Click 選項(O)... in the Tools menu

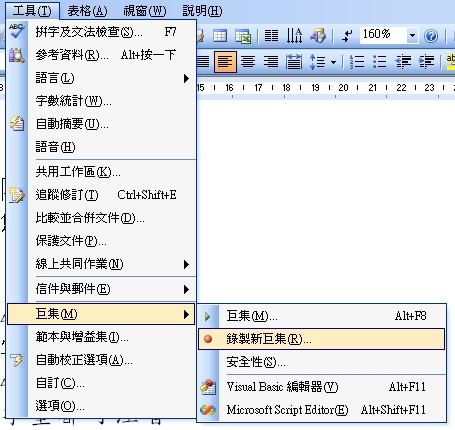101,406
